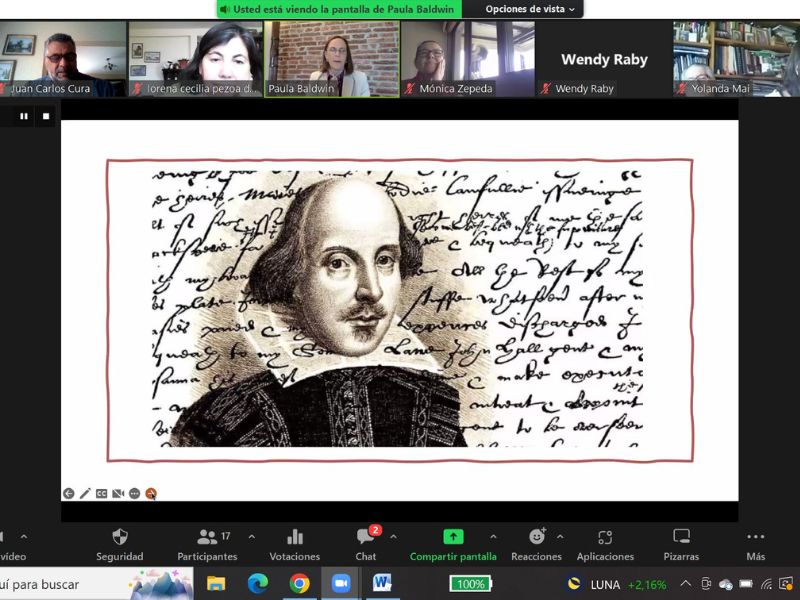The width and height of the screenshot is (800, 600).
Task: Open LUNA stock widget in taskbar
Action: [x=617, y=584]
